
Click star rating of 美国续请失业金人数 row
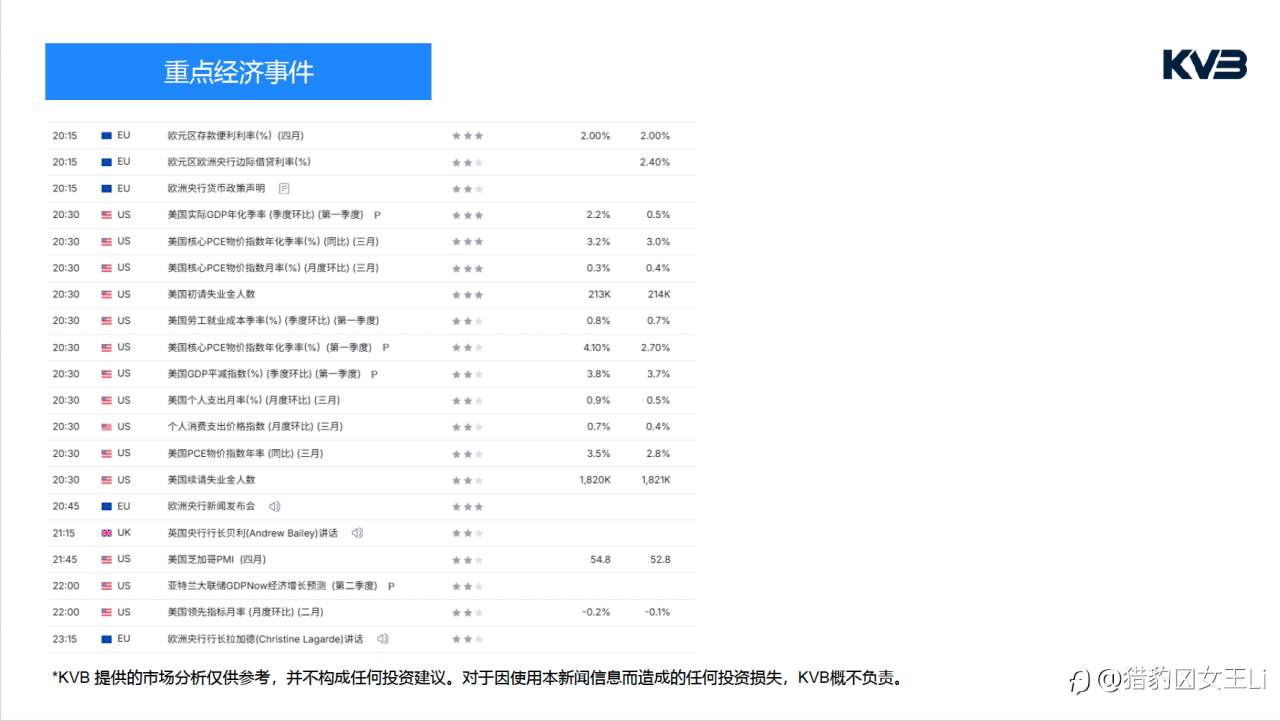pos(467,480)
